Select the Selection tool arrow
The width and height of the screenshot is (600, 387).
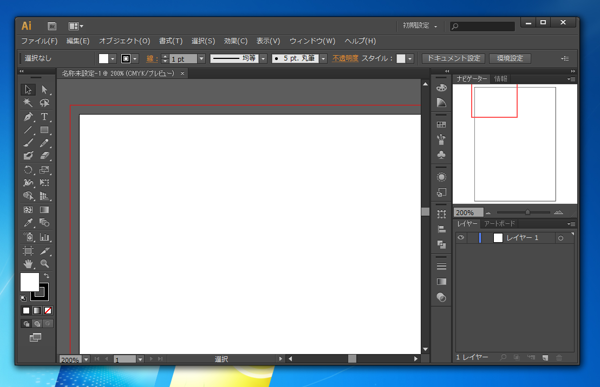[x=28, y=90]
